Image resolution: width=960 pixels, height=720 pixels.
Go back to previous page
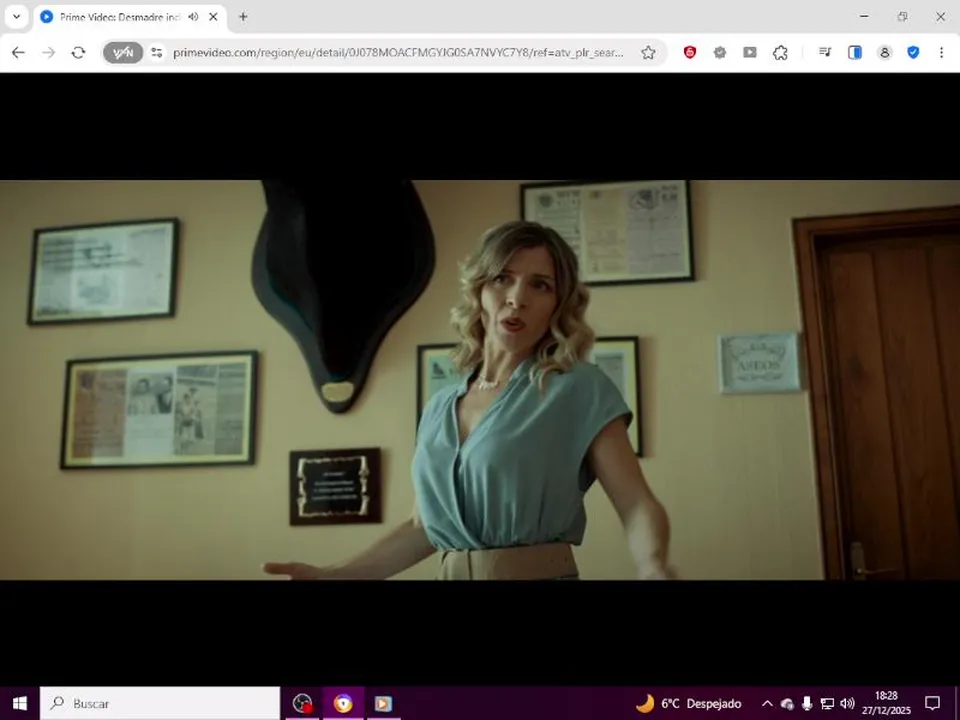tap(18, 53)
